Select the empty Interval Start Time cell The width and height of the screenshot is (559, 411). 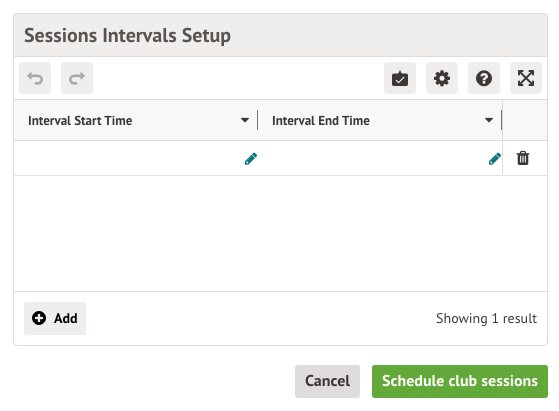(x=136, y=158)
